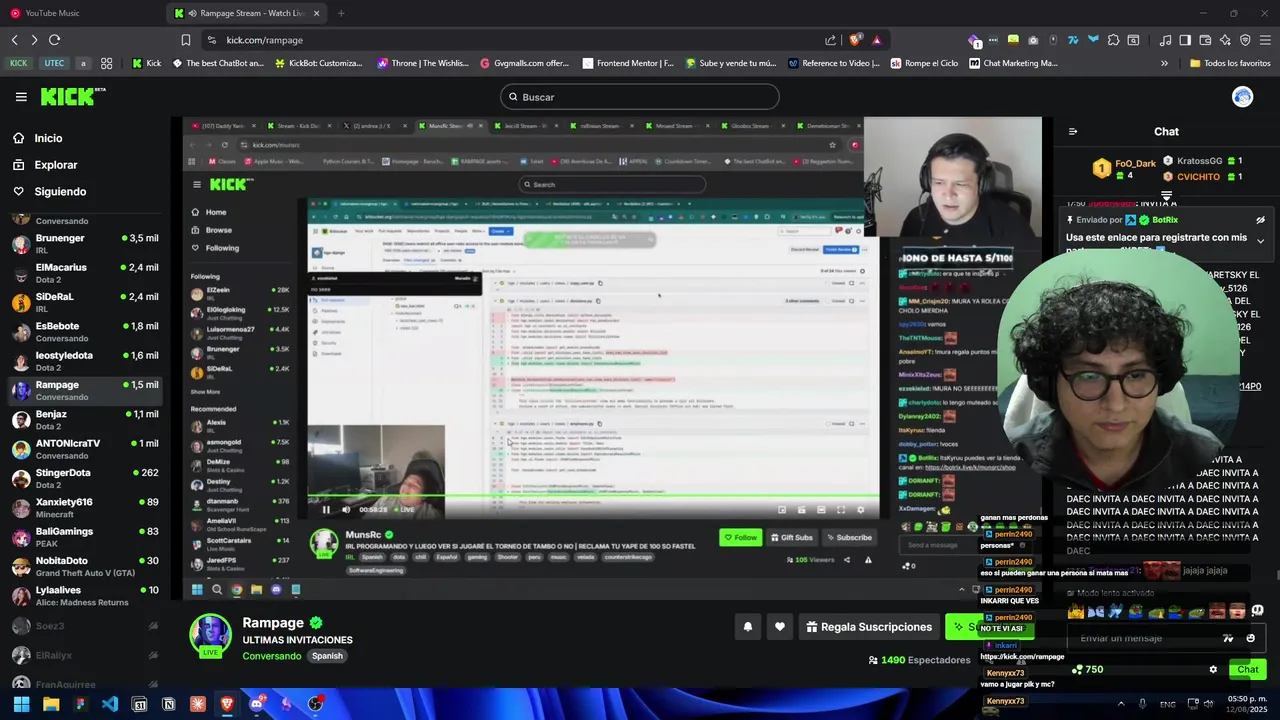Open leostyledota channel in sidebar
This screenshot has height=720, width=1280.
[x=84, y=361]
